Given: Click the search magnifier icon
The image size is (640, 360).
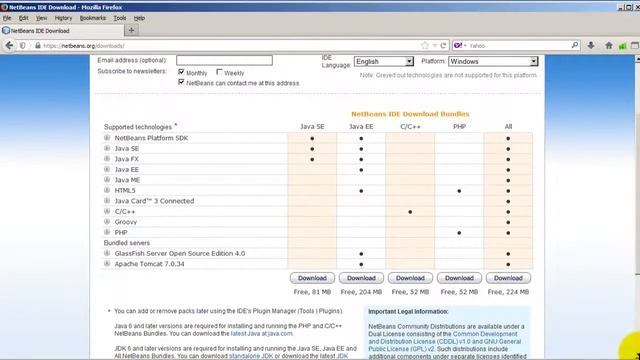Looking at the screenshot, I should 575,45.
